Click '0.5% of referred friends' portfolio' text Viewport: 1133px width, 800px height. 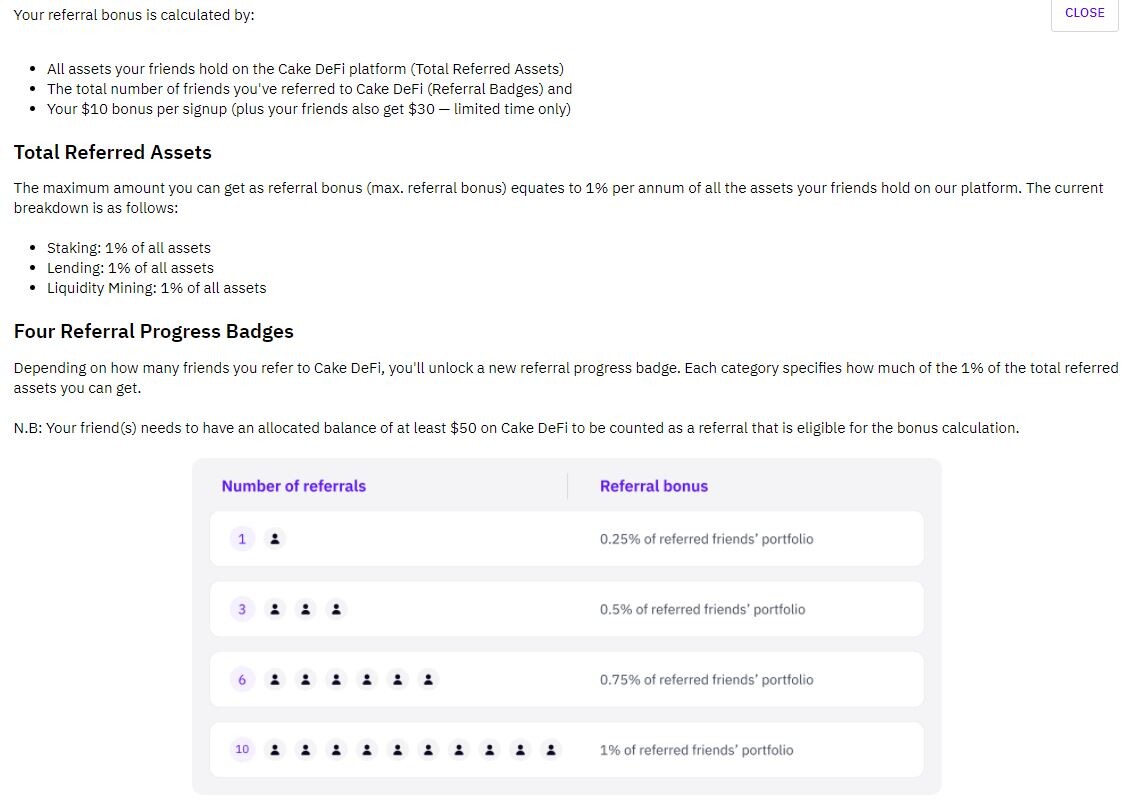(702, 609)
